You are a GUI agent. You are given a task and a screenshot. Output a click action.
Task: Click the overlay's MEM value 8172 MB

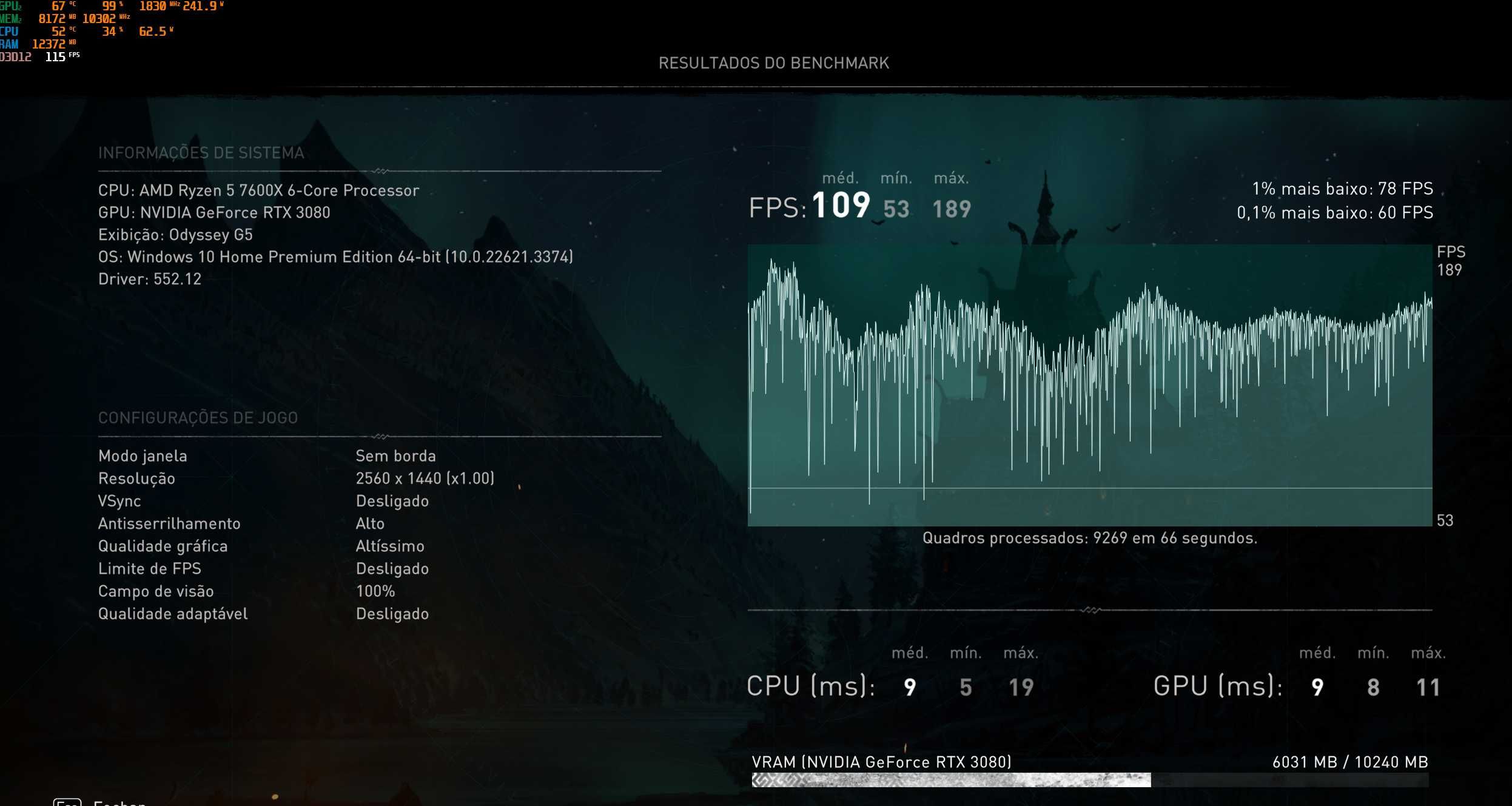[x=57, y=19]
